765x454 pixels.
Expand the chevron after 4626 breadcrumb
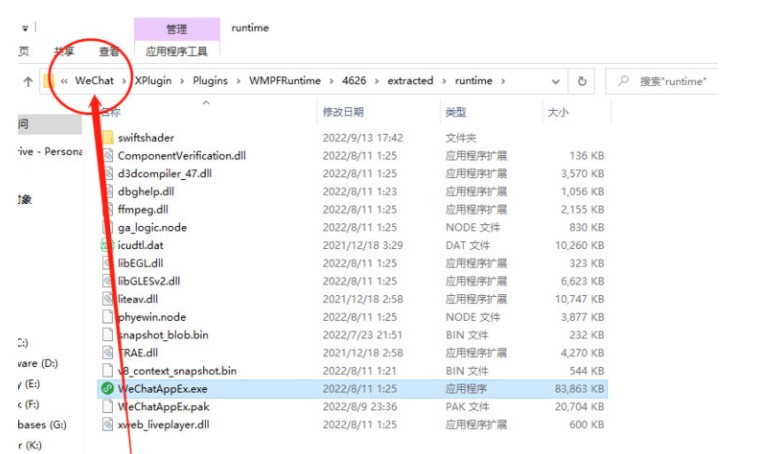point(377,81)
